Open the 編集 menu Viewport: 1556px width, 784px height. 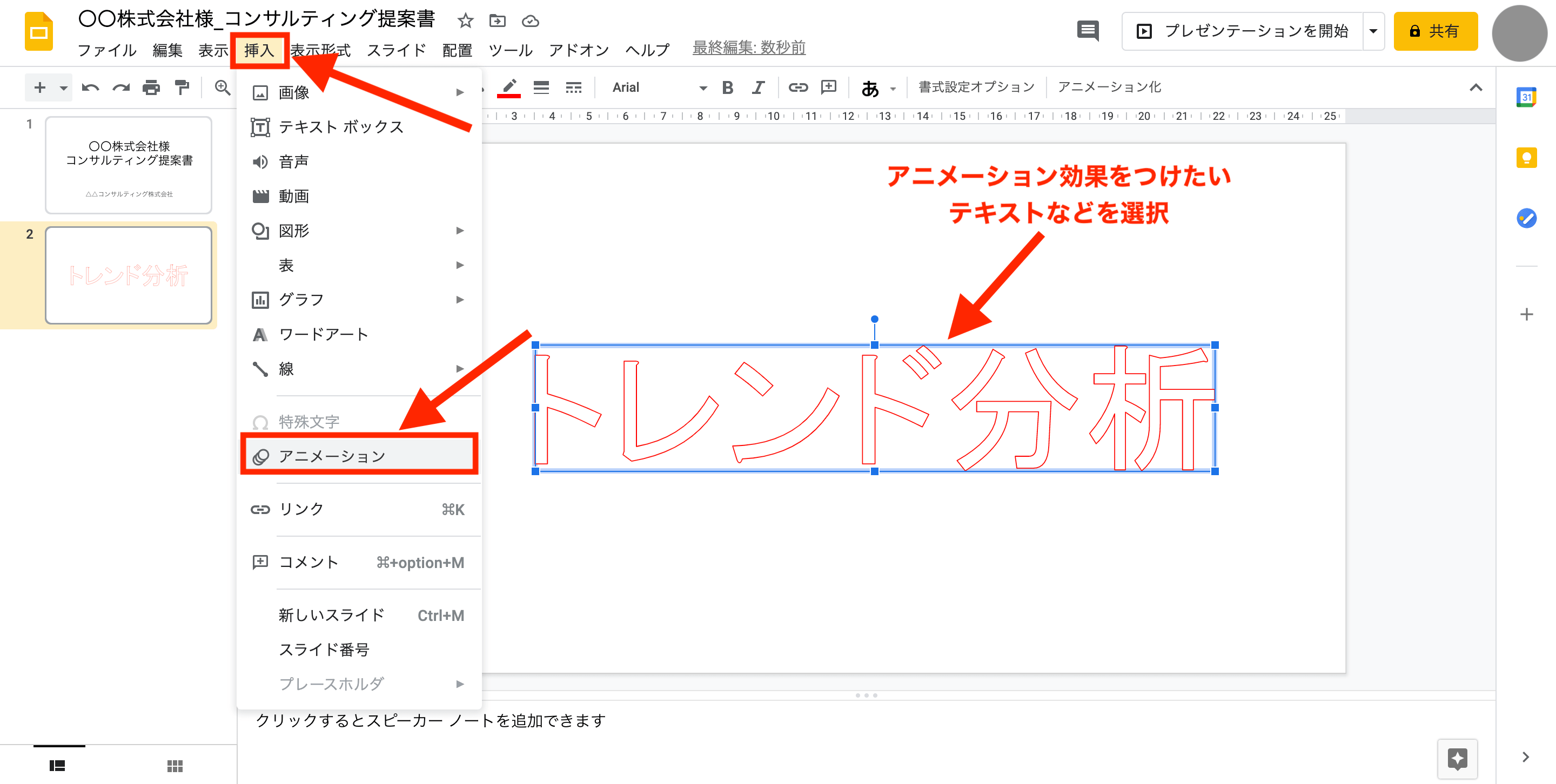[x=167, y=50]
